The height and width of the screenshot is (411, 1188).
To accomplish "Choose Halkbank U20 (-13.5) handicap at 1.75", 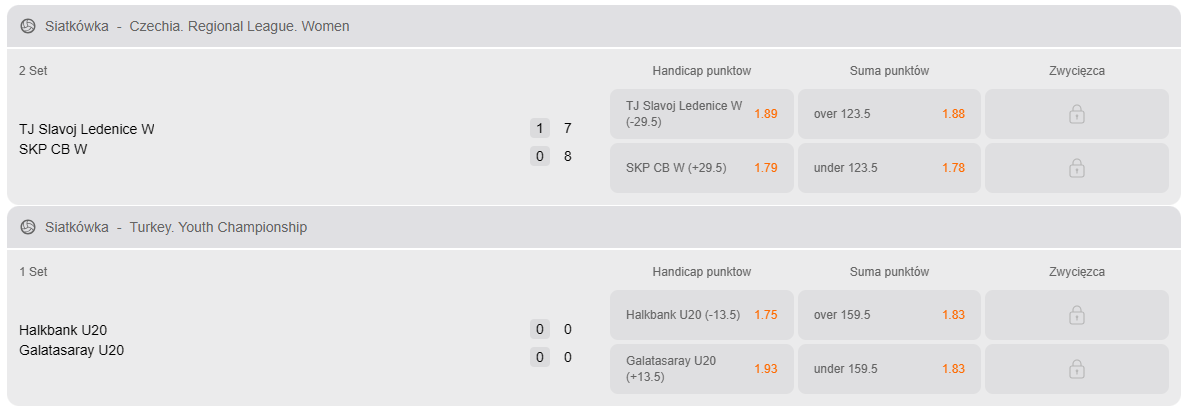I will (x=702, y=315).
